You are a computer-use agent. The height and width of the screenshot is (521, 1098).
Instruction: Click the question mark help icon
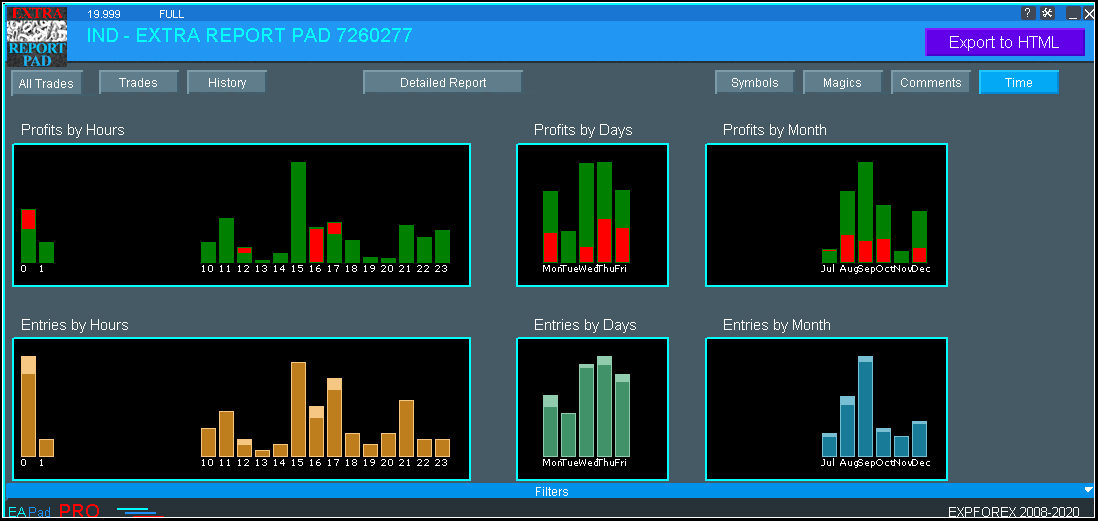(x=1028, y=13)
